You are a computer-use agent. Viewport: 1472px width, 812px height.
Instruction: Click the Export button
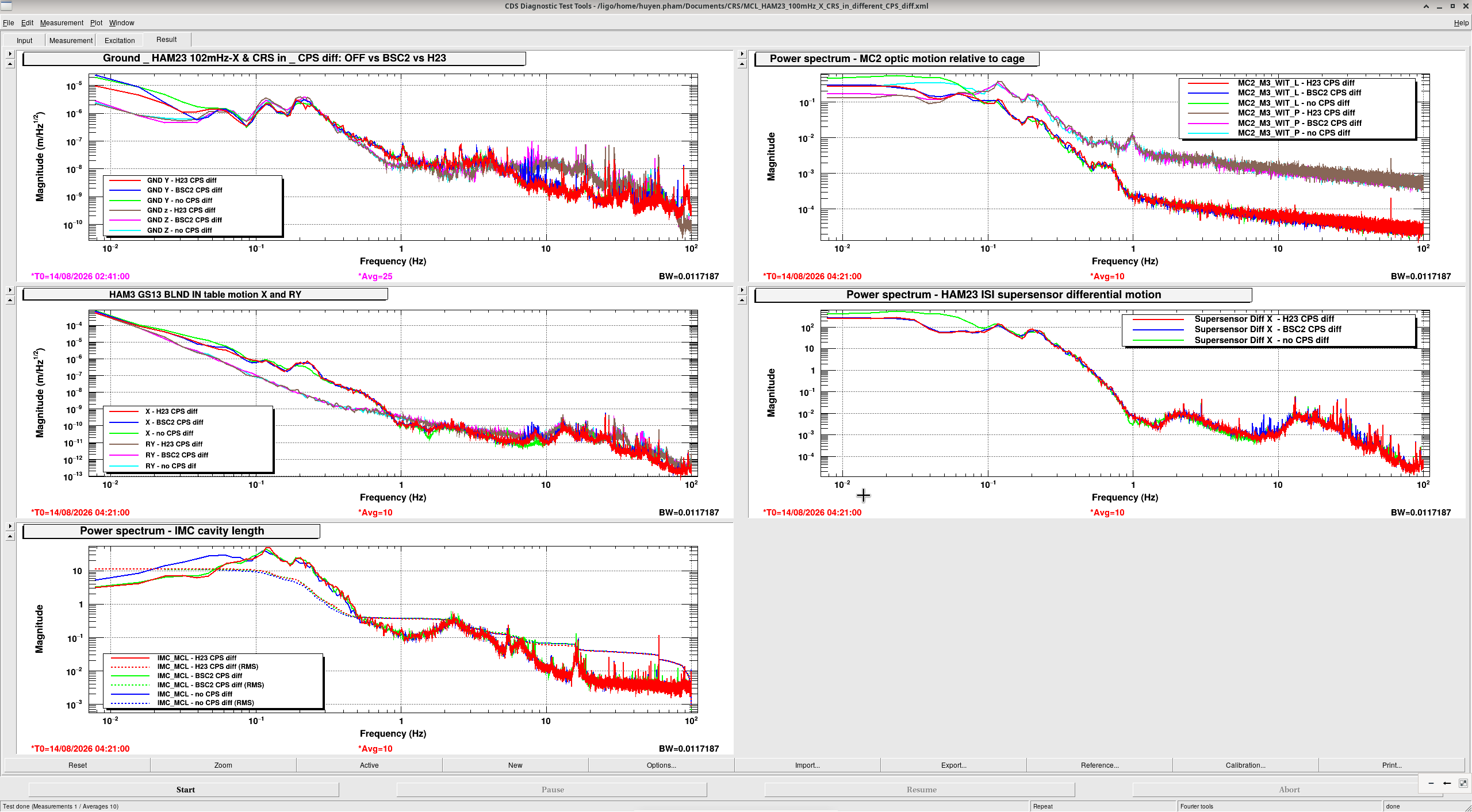(x=953, y=765)
